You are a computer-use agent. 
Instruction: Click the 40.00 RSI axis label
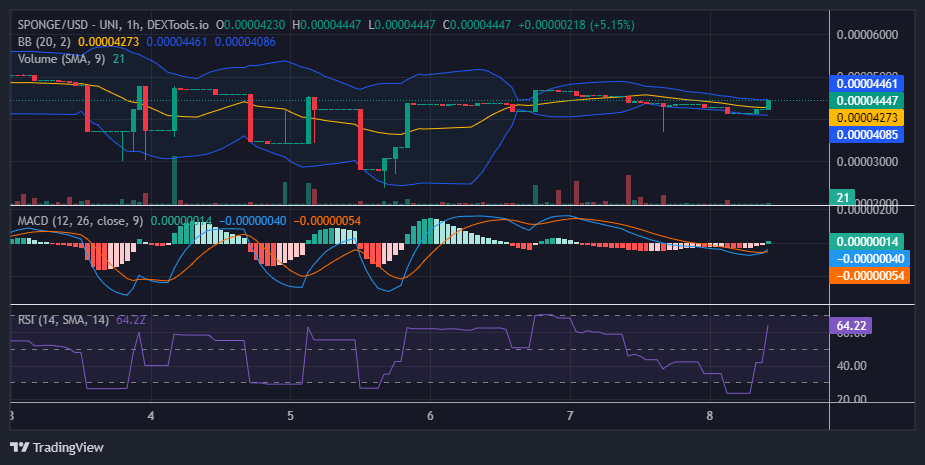pyautogui.click(x=852, y=366)
